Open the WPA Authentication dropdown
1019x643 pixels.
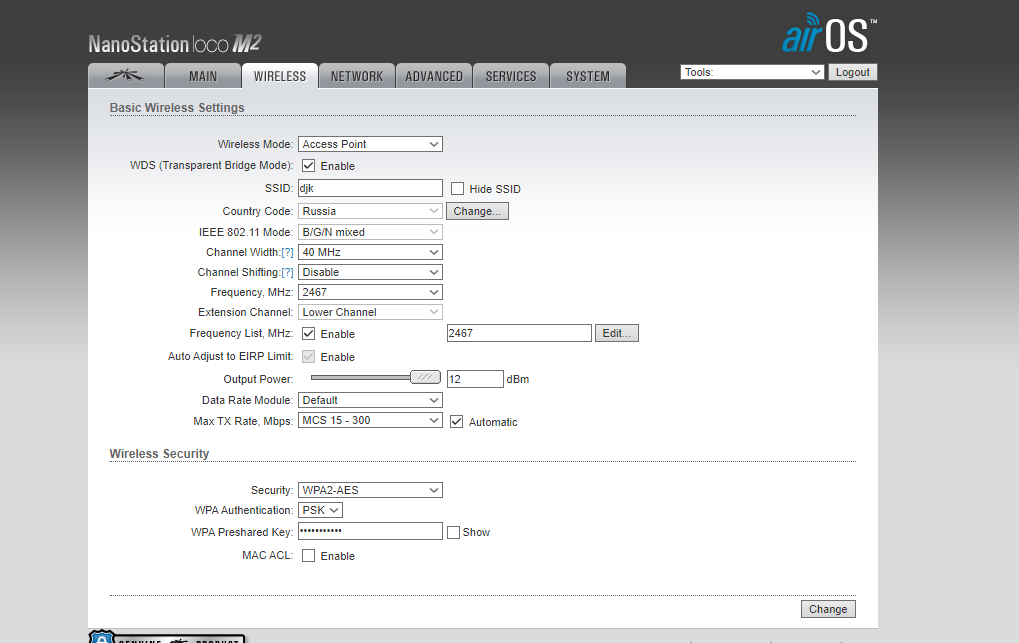pyautogui.click(x=320, y=510)
